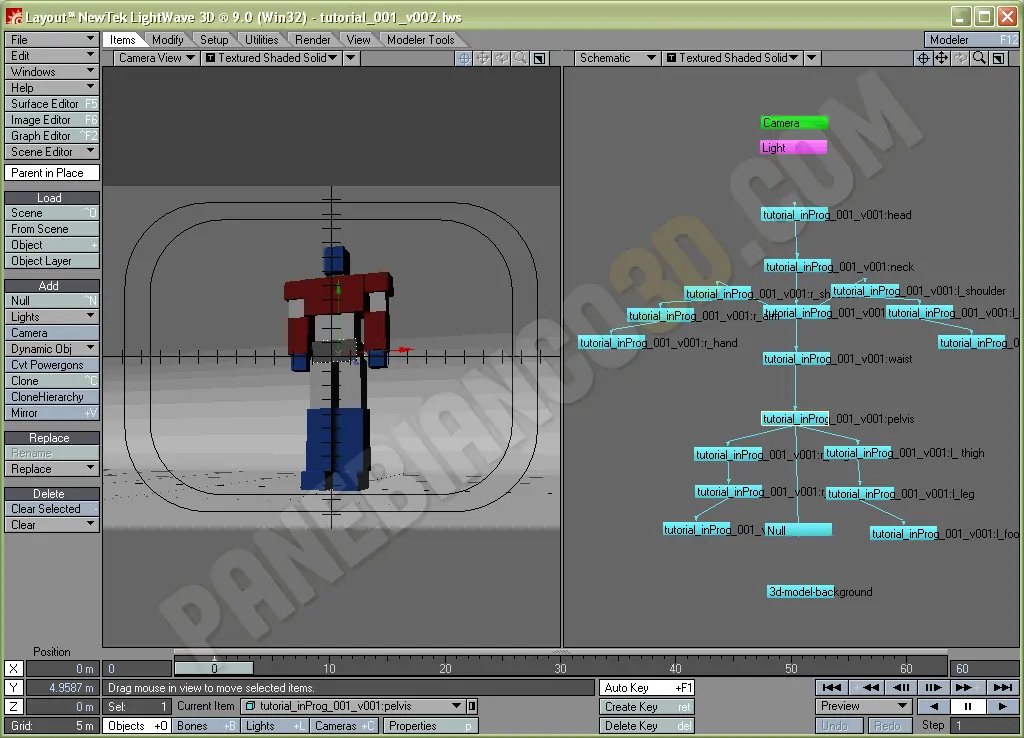Toggle the X position channel
The height and width of the screenshot is (738, 1024).
tap(14, 668)
